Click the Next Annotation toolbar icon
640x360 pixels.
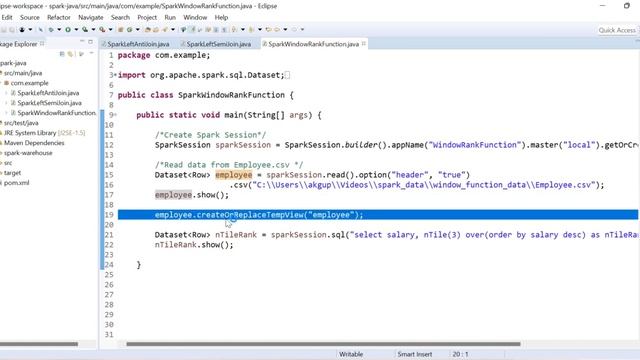234,29
